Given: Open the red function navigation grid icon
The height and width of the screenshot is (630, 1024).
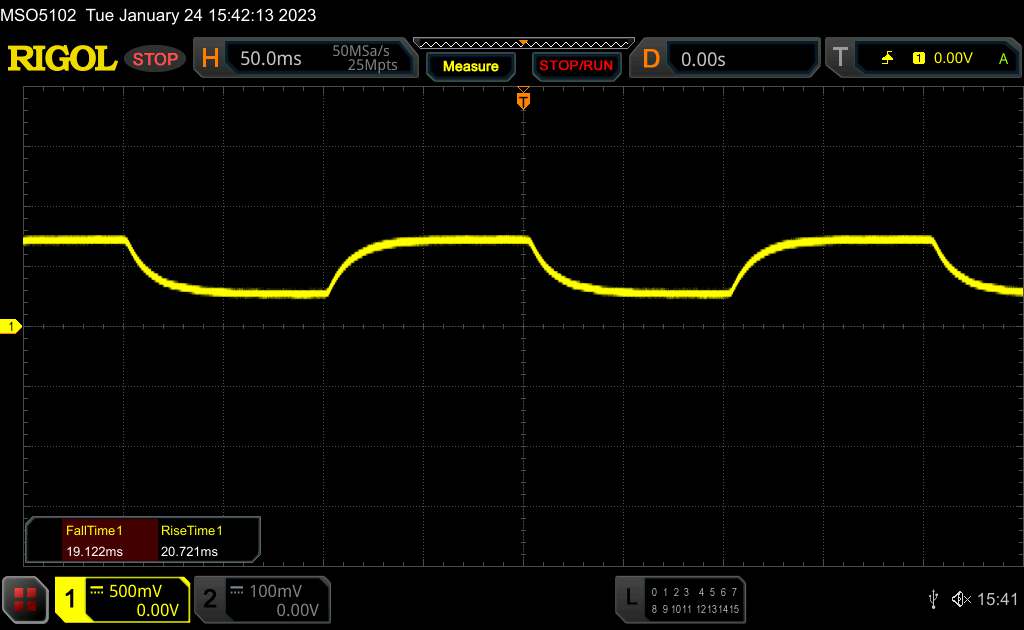Looking at the screenshot, I should pyautogui.click(x=25, y=599).
